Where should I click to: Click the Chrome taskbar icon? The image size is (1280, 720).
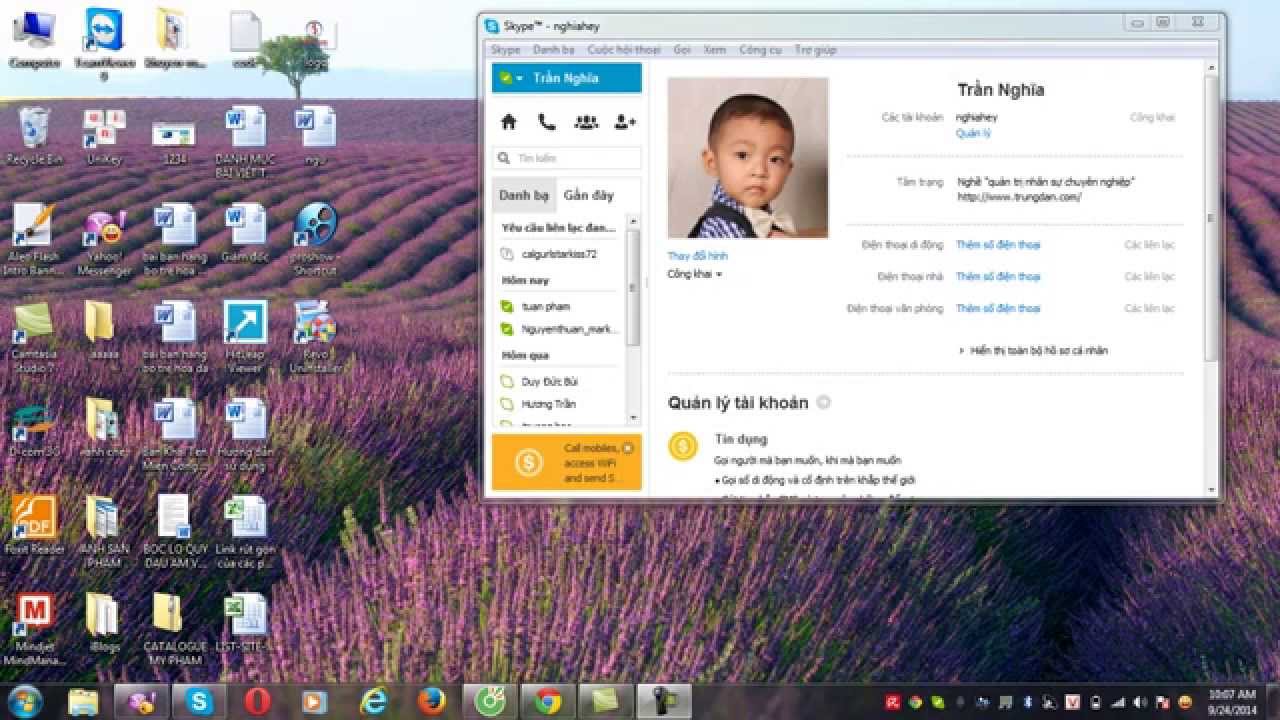pos(547,701)
